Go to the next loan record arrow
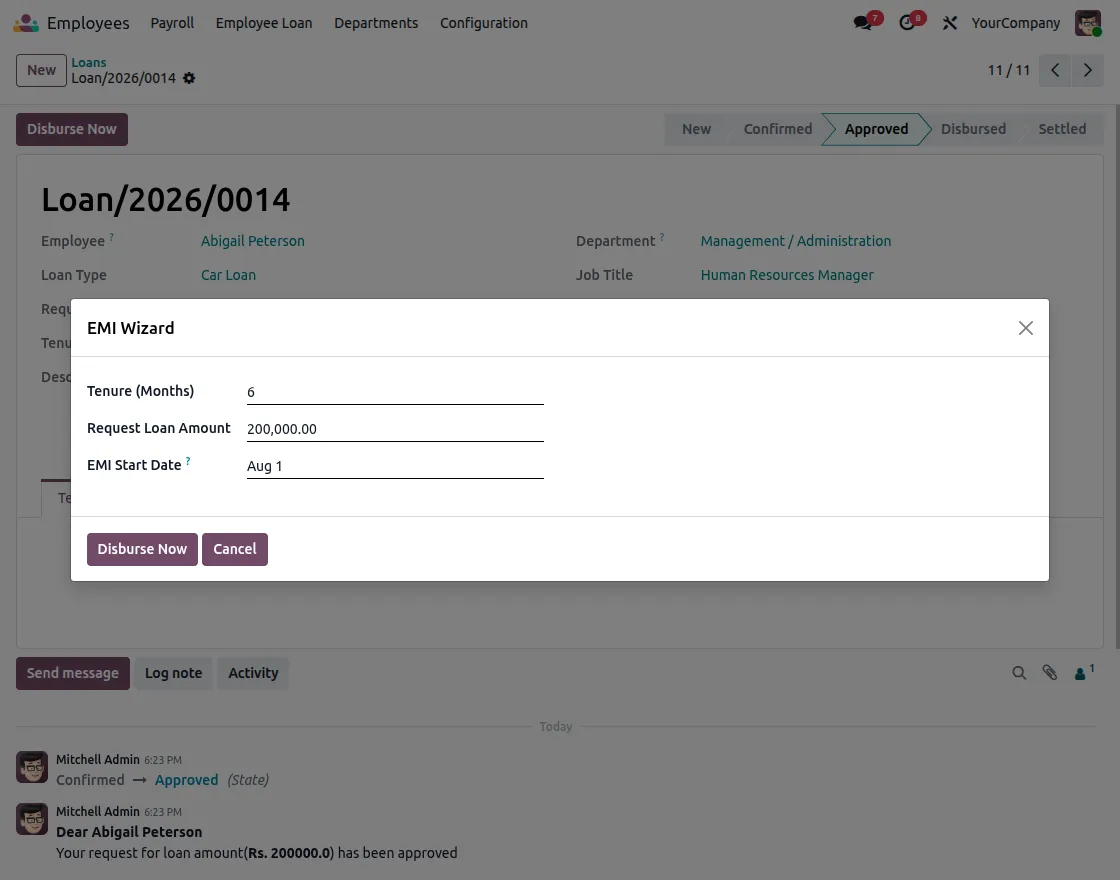This screenshot has height=880, width=1120. [x=1087, y=70]
